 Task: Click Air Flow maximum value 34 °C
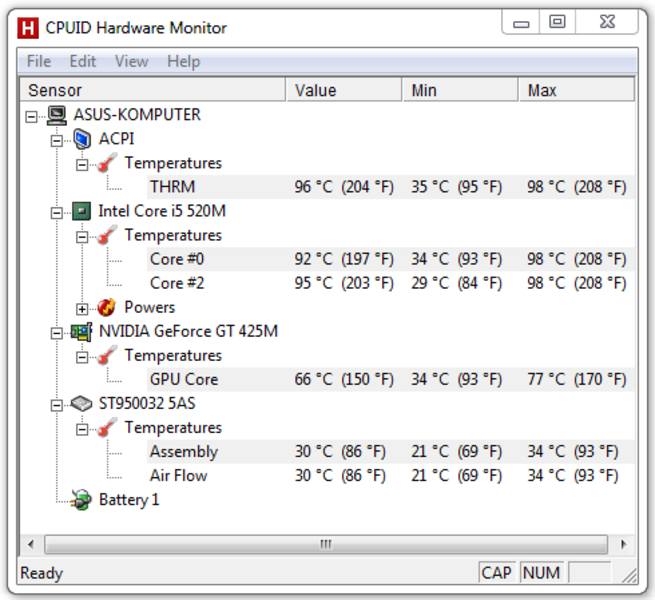[x=573, y=476]
